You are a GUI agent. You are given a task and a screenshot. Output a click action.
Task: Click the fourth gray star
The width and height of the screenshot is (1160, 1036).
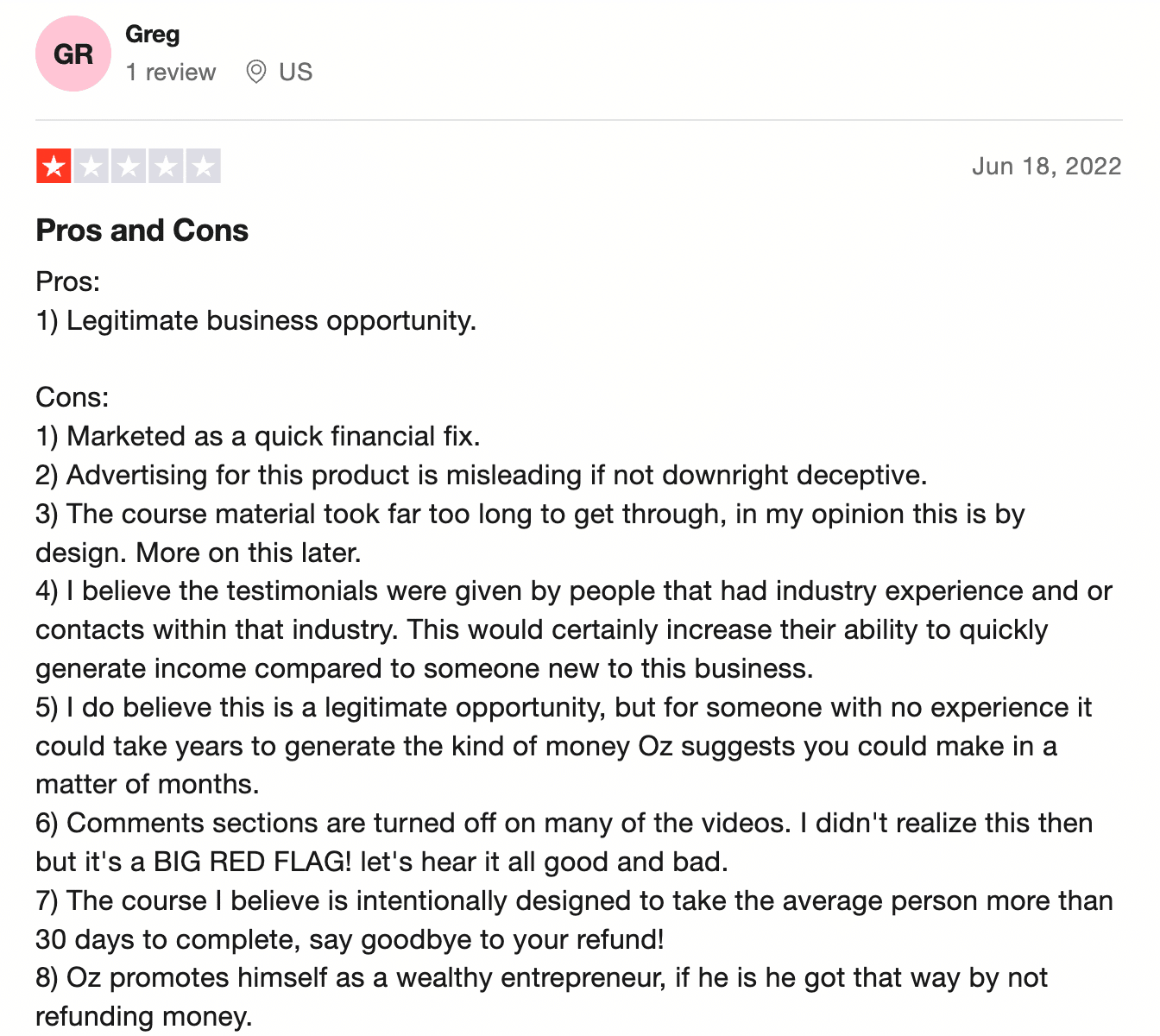(x=166, y=166)
